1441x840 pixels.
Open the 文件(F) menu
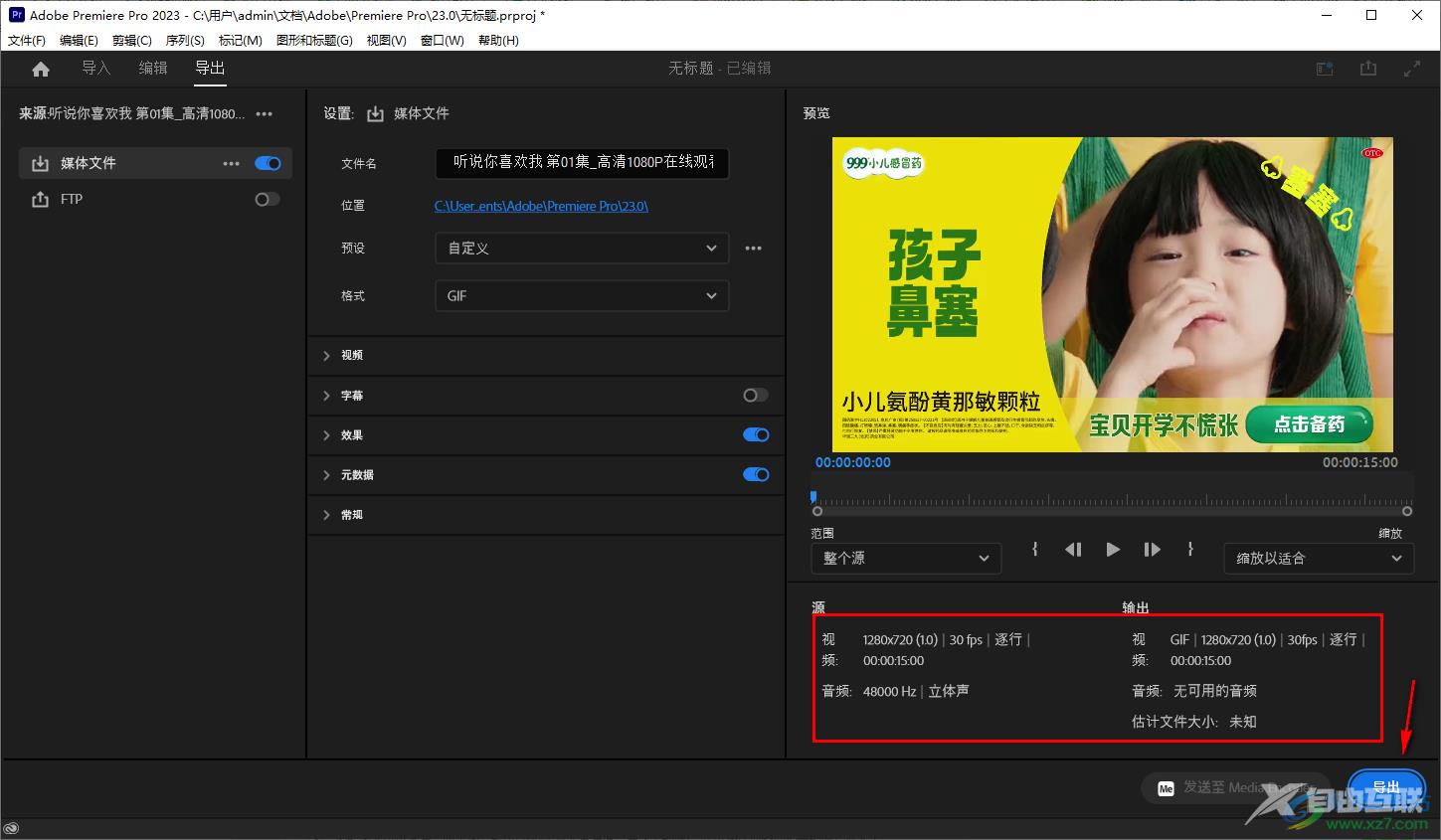click(27, 41)
